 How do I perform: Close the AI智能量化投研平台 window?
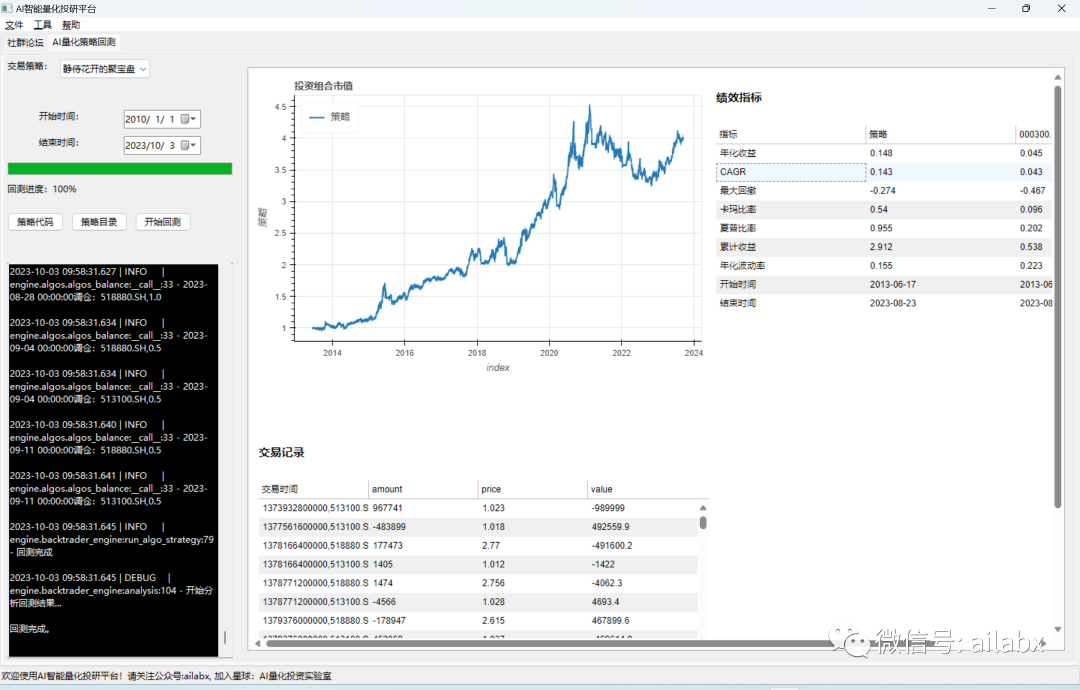[1061, 8]
